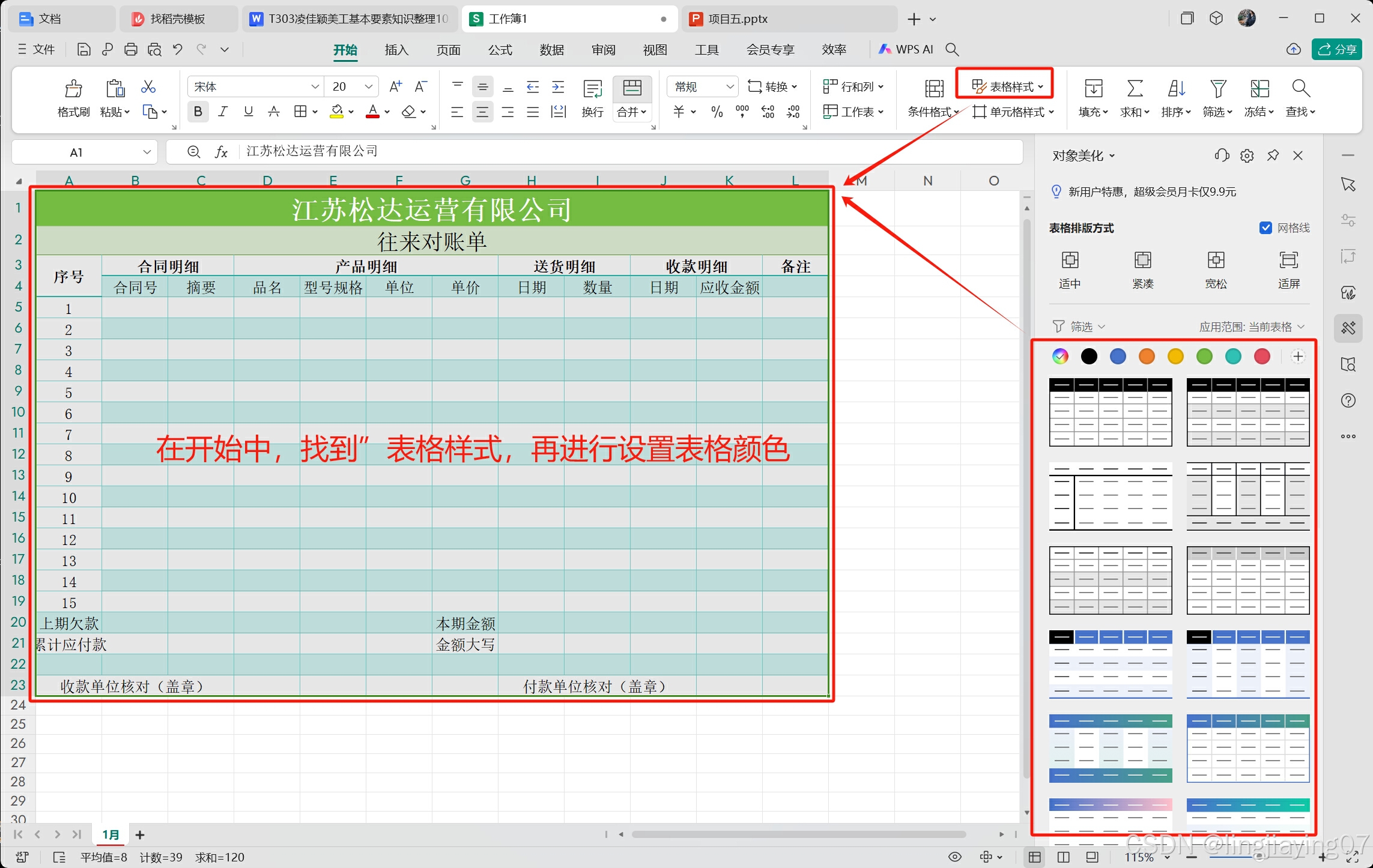Click the conditional formatting (条件格式) icon

[x=933, y=89]
